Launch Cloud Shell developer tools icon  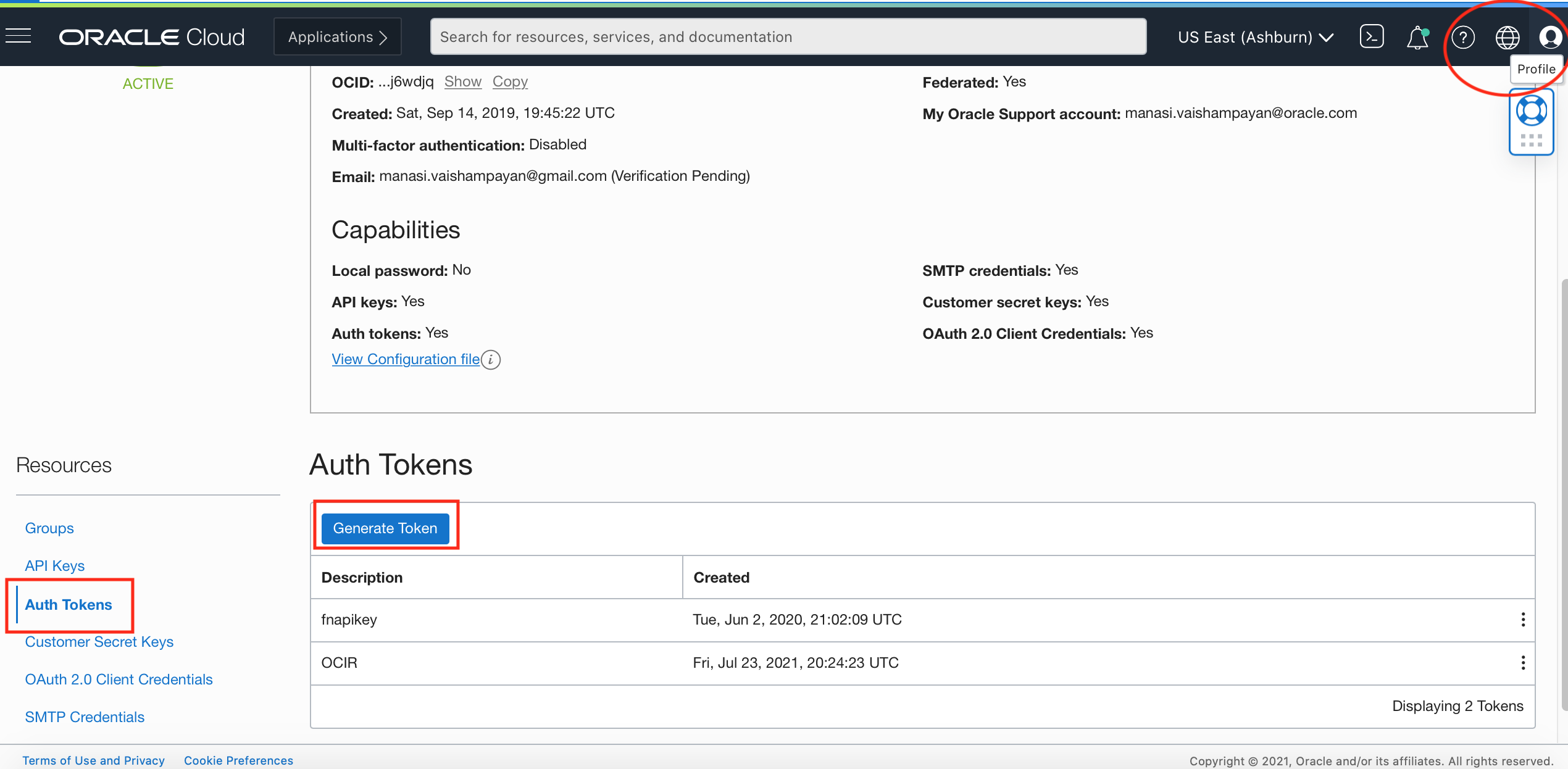click(1371, 36)
